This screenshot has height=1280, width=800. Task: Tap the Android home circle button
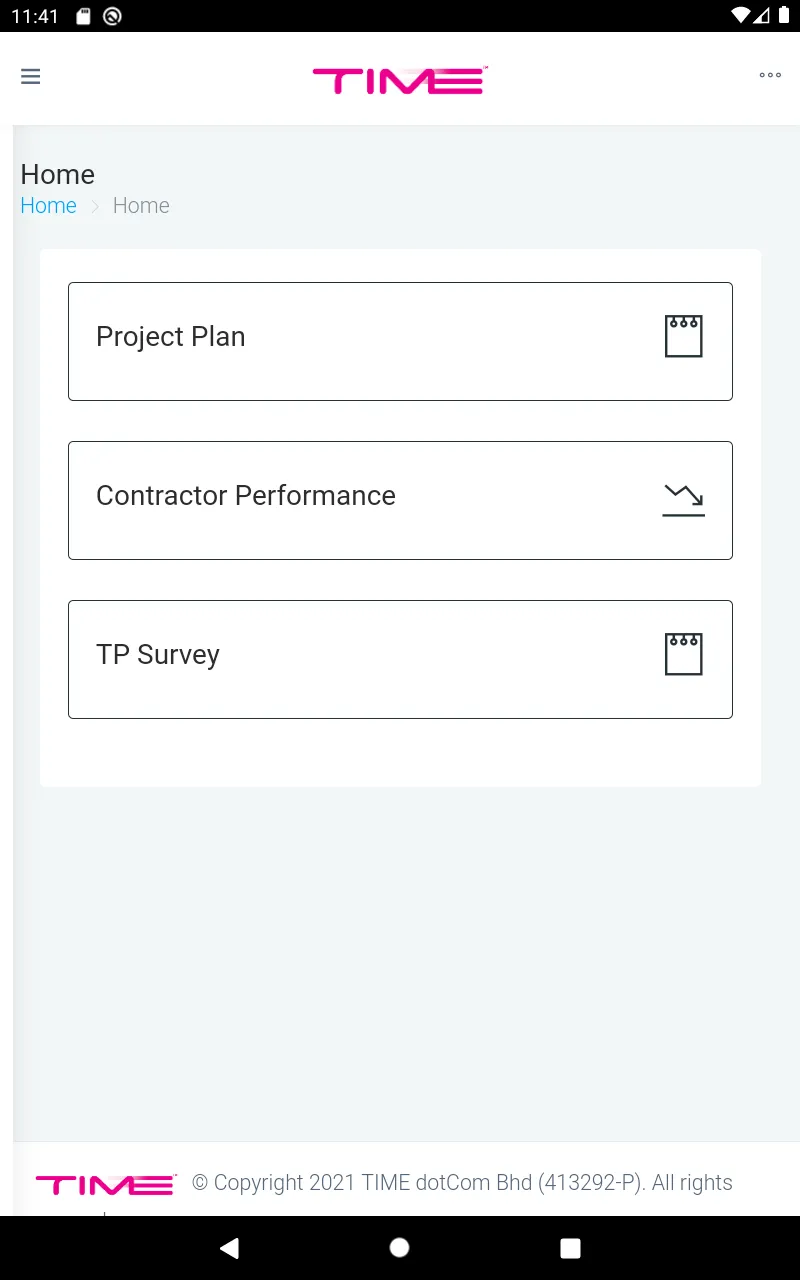coord(399,1247)
